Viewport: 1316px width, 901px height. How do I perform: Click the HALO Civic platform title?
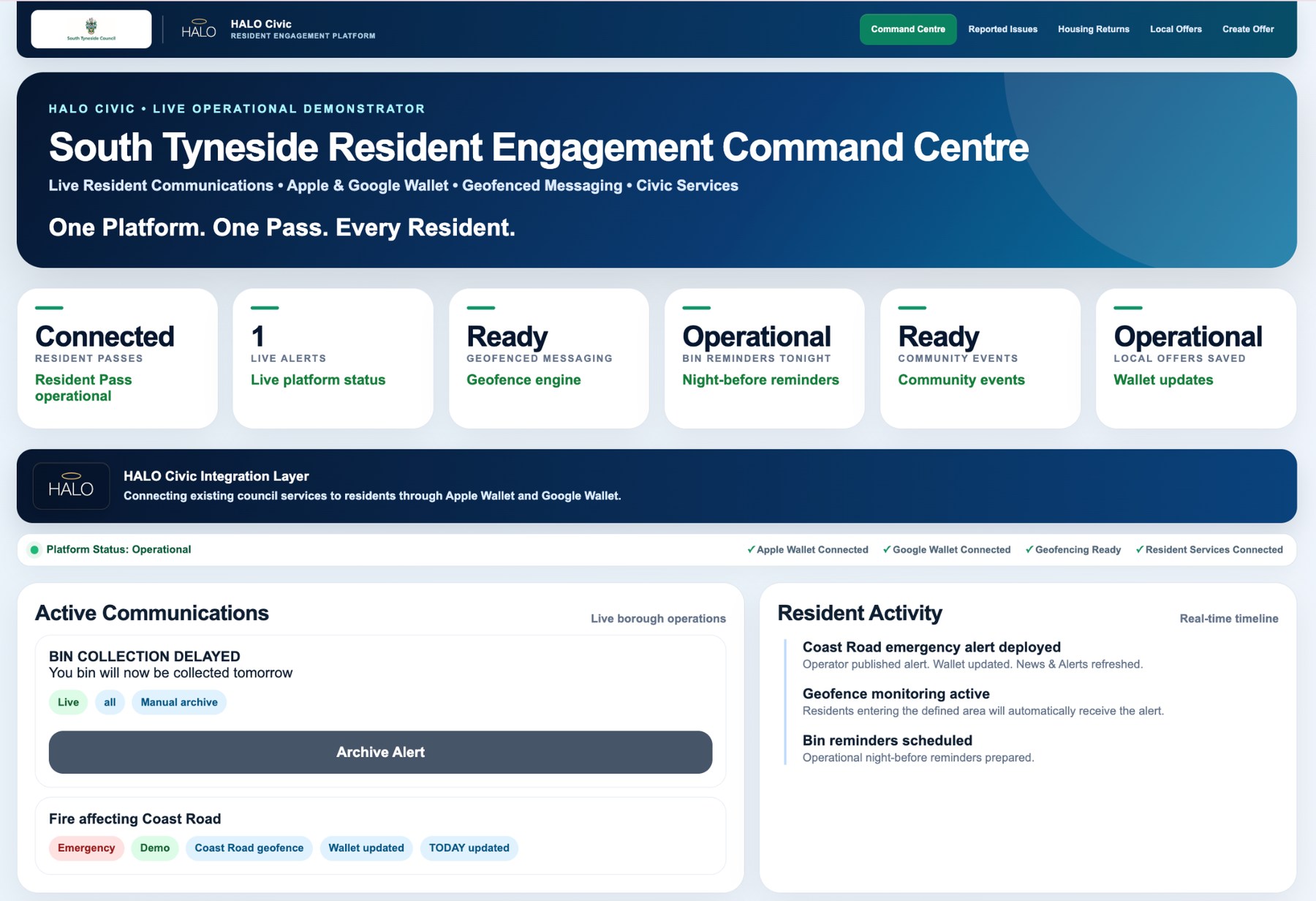261,24
